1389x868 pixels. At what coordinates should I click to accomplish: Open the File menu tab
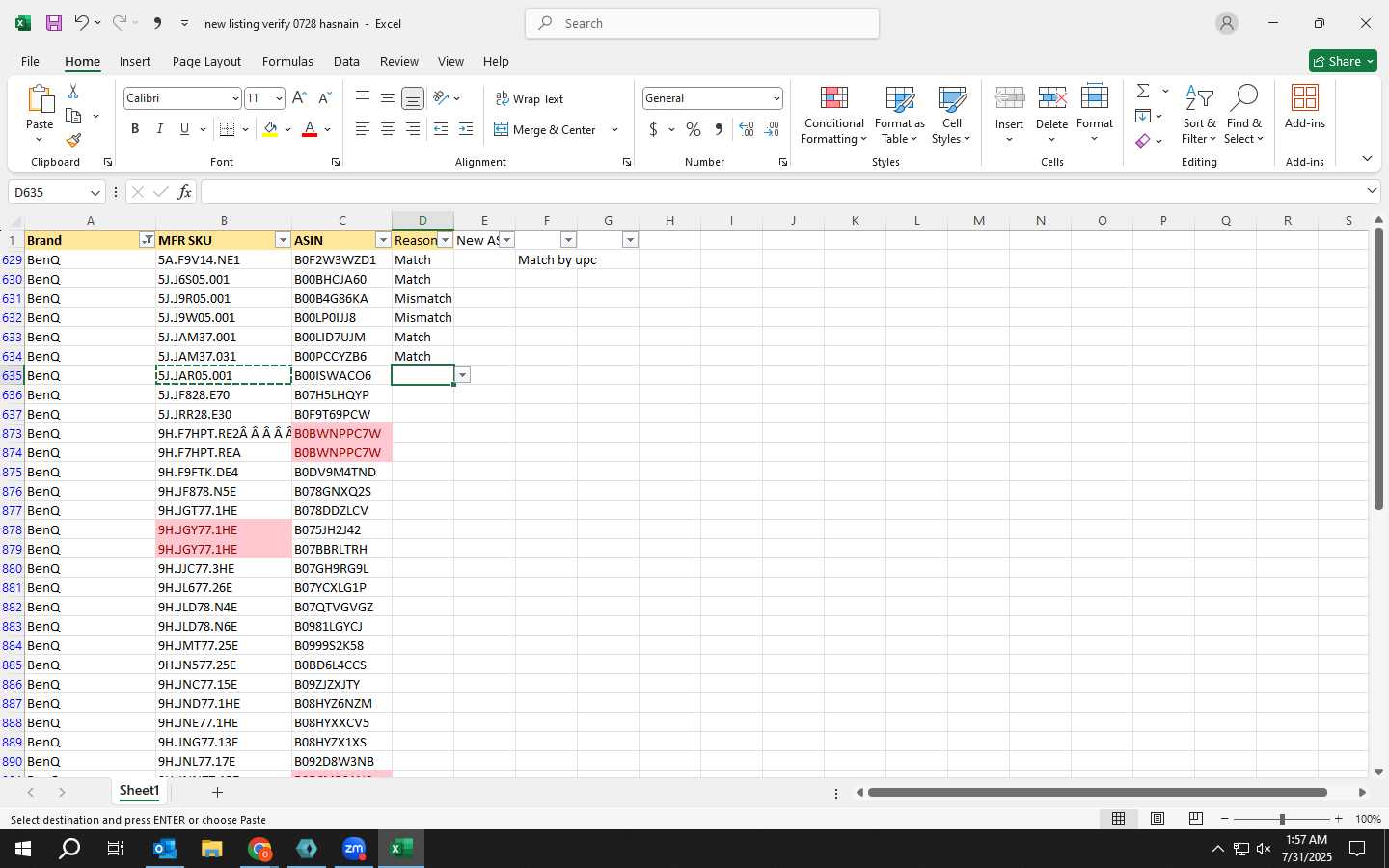(x=30, y=61)
